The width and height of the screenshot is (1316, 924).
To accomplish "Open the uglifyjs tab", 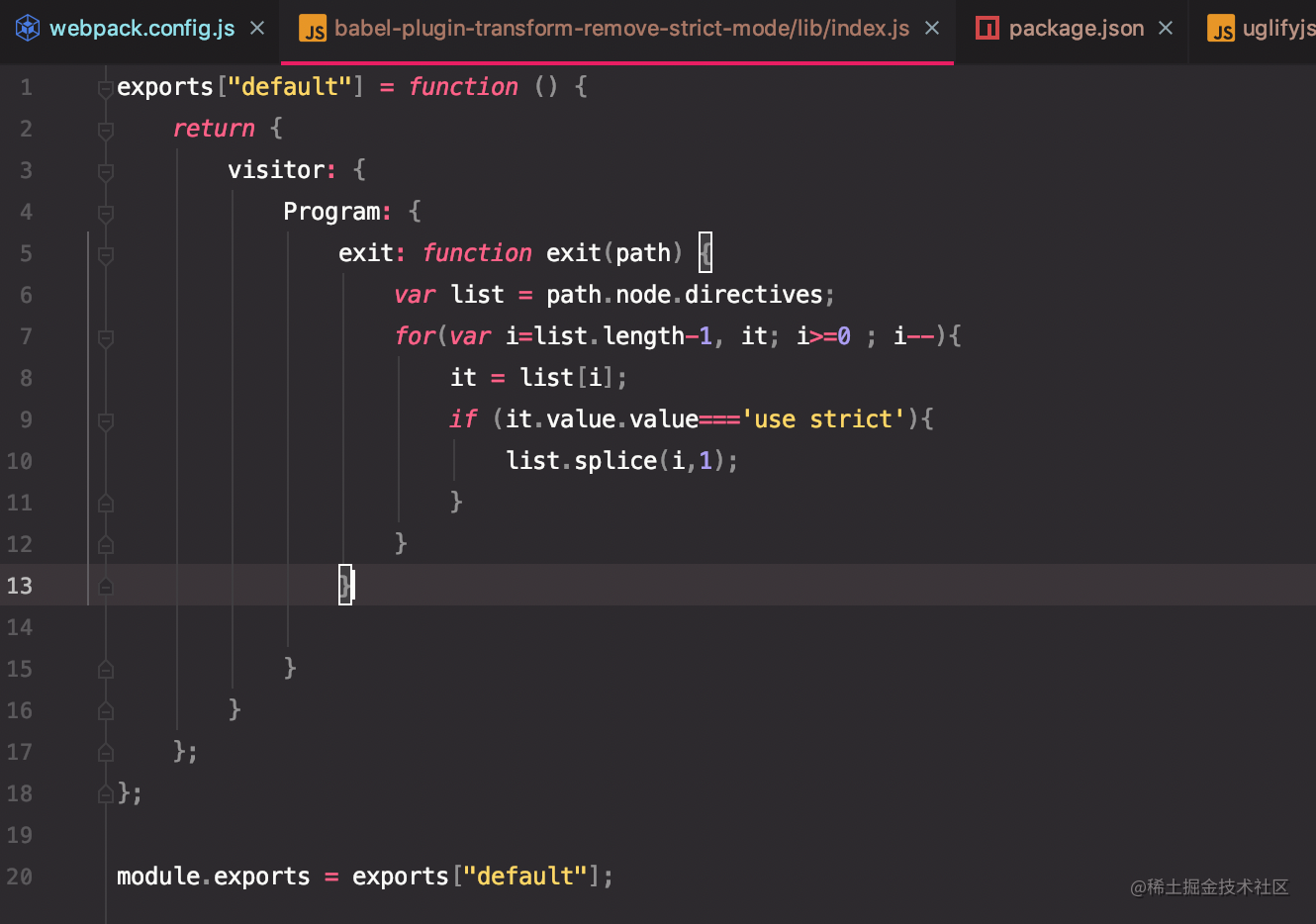I will (1276, 28).
